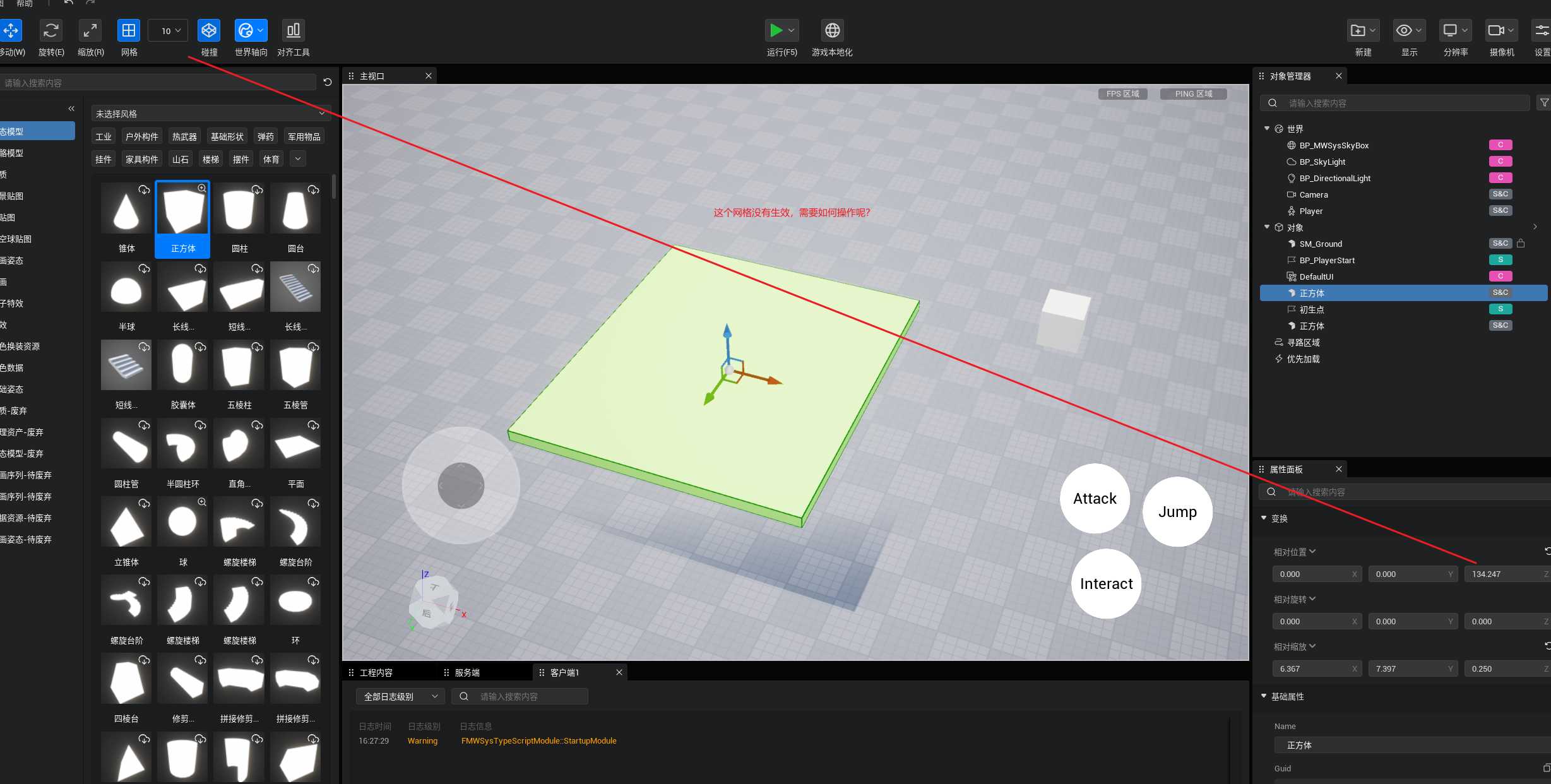The width and height of the screenshot is (1551, 784).
Task: Open the alignment tool
Action: tap(293, 30)
